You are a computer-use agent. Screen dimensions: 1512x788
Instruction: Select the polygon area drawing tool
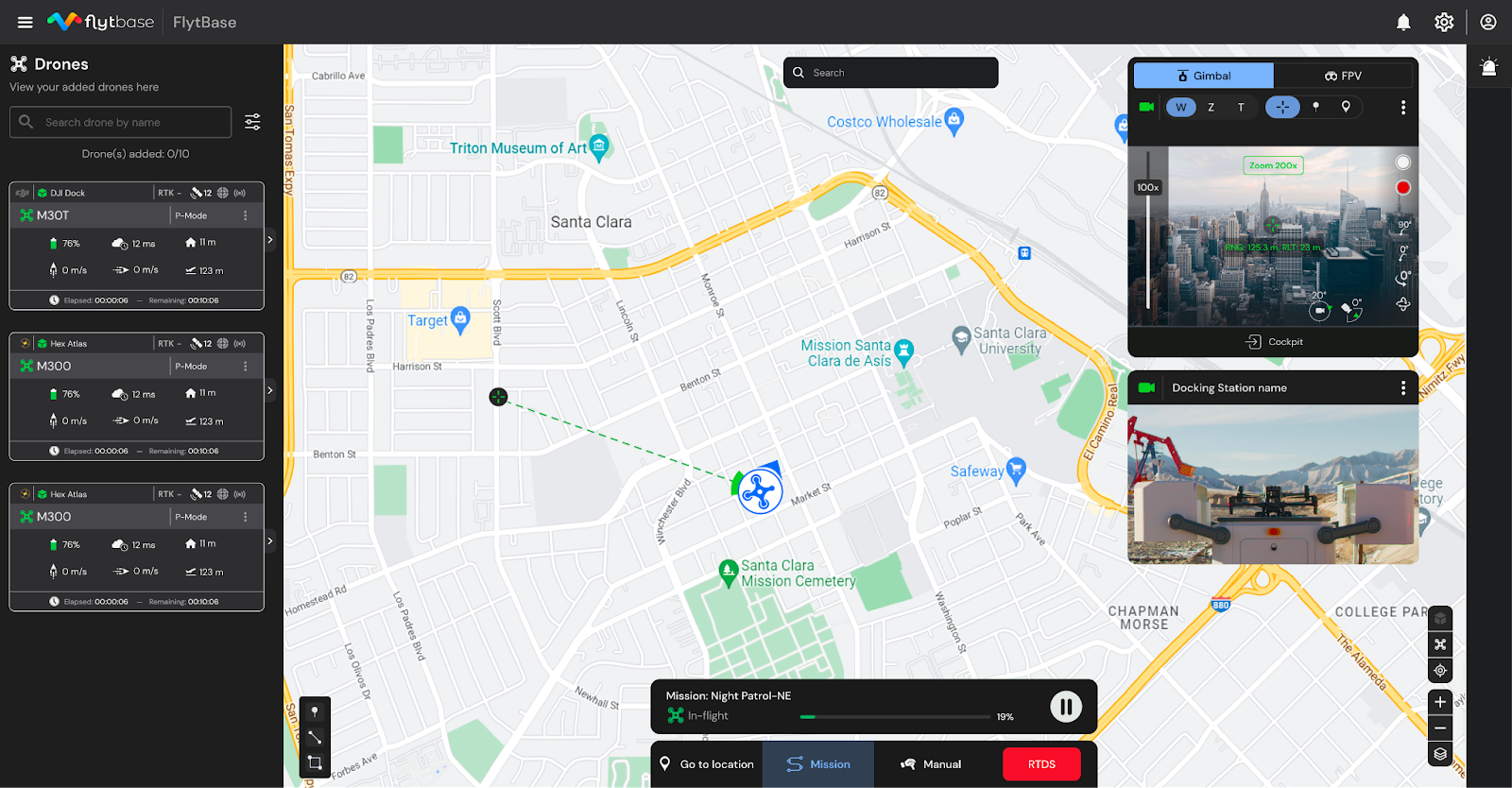[x=315, y=762]
